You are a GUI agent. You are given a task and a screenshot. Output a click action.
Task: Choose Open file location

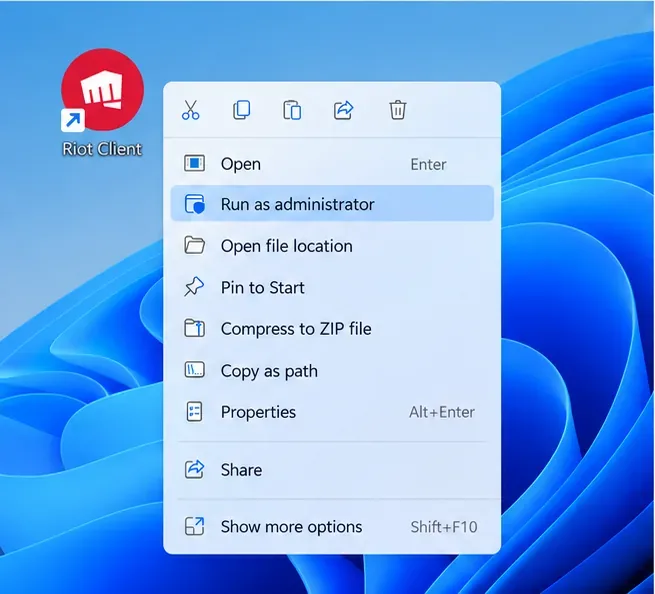tap(332, 246)
